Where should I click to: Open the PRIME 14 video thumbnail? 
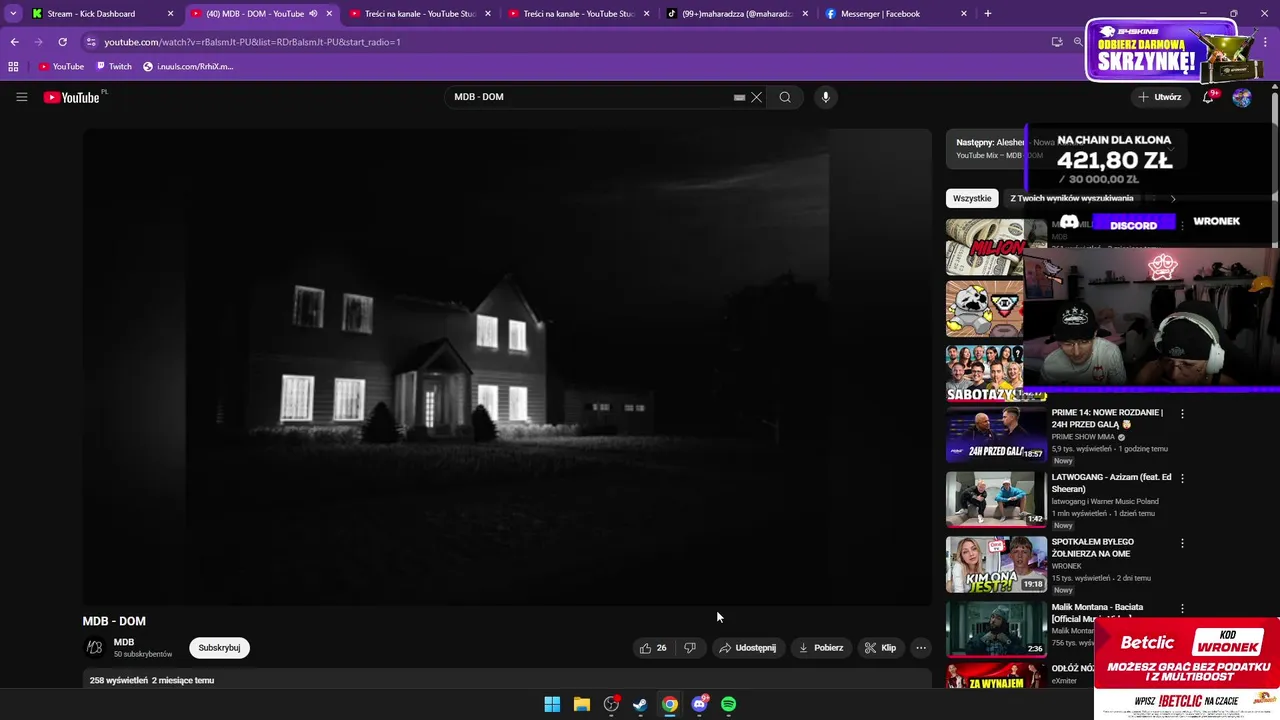click(x=996, y=434)
